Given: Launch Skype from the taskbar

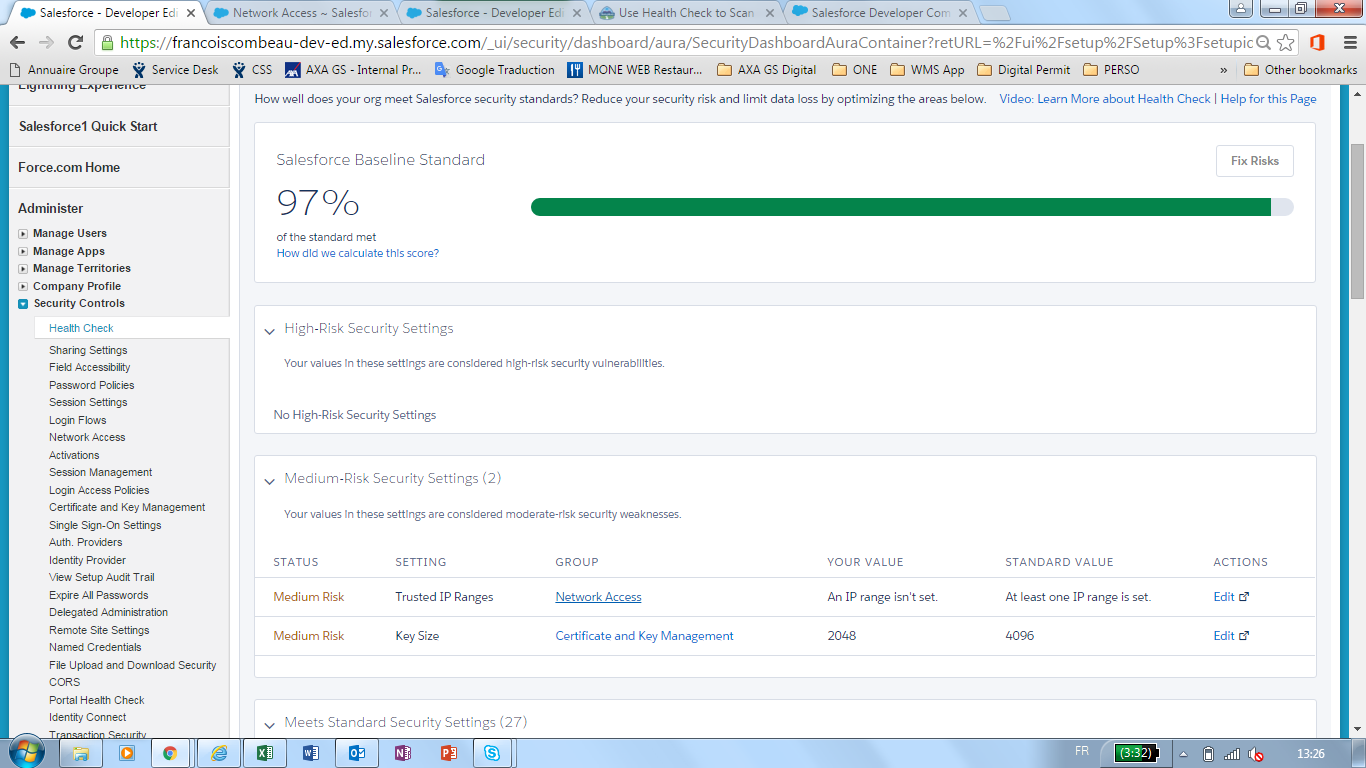Looking at the screenshot, I should pyautogui.click(x=493, y=753).
